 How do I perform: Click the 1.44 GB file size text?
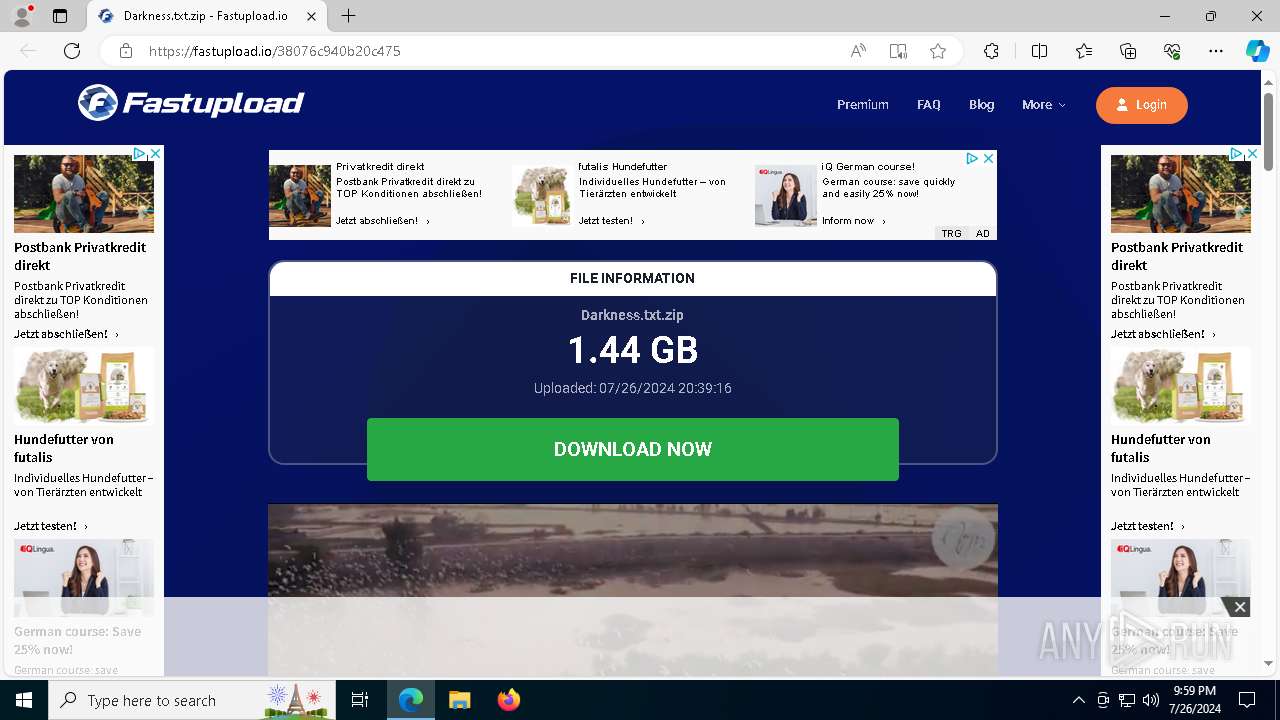[633, 350]
